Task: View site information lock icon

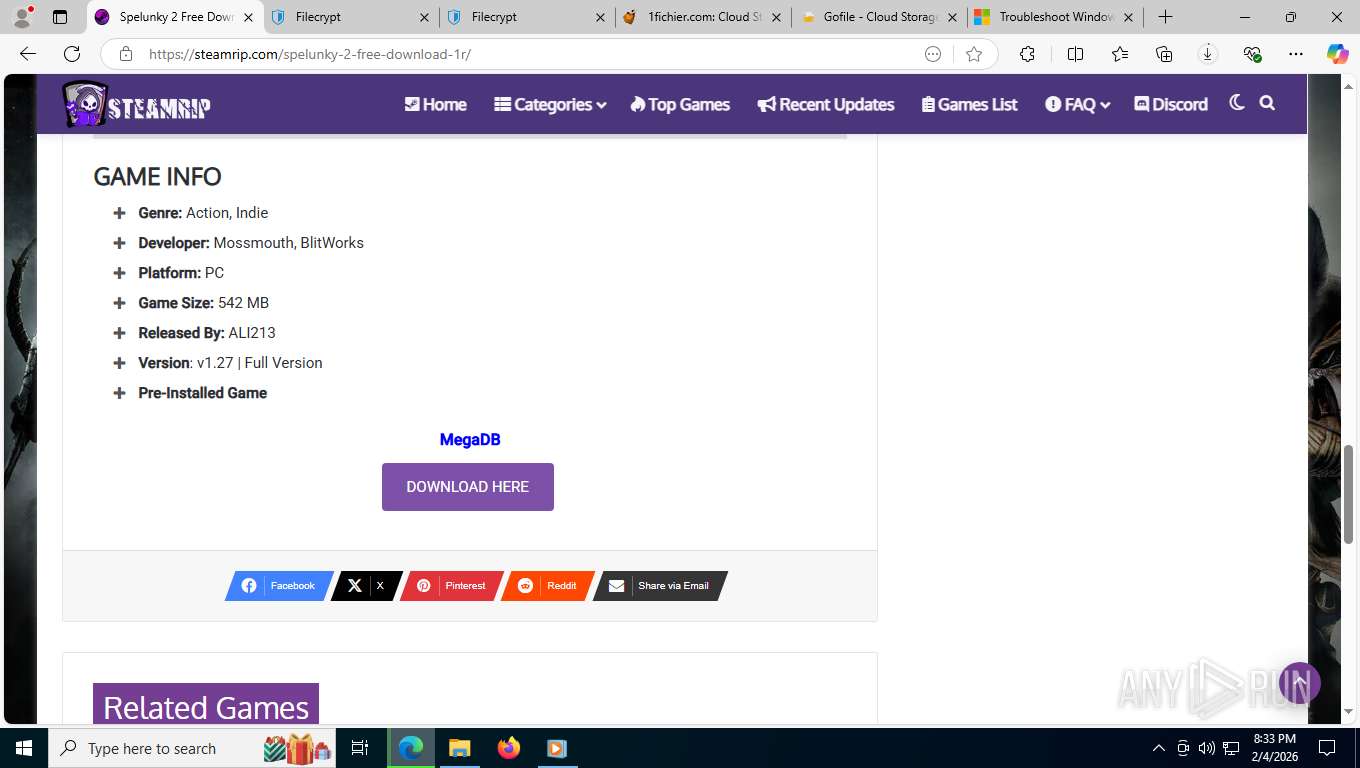Action: pyautogui.click(x=125, y=54)
